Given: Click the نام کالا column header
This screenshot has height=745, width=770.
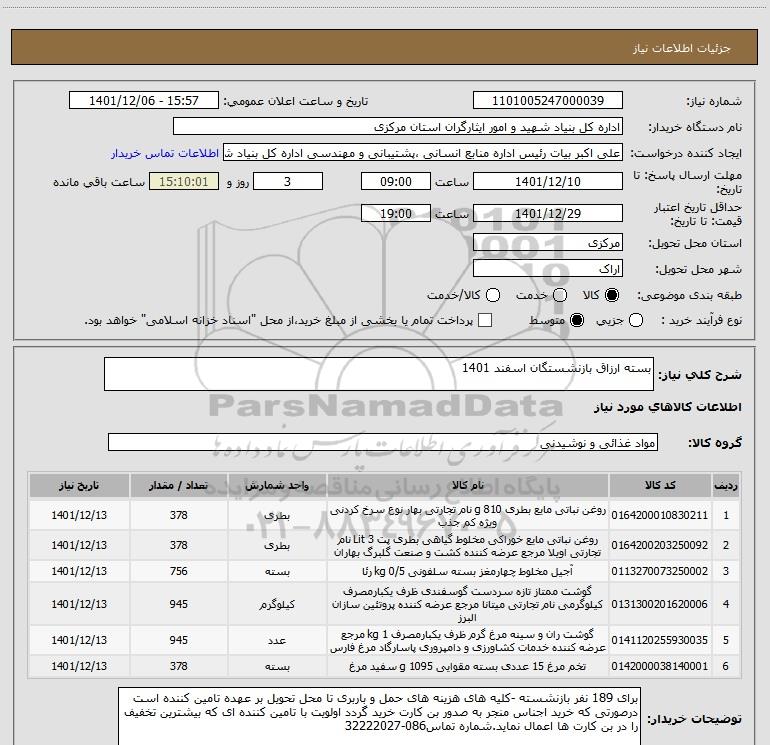Looking at the screenshot, I should [468, 485].
